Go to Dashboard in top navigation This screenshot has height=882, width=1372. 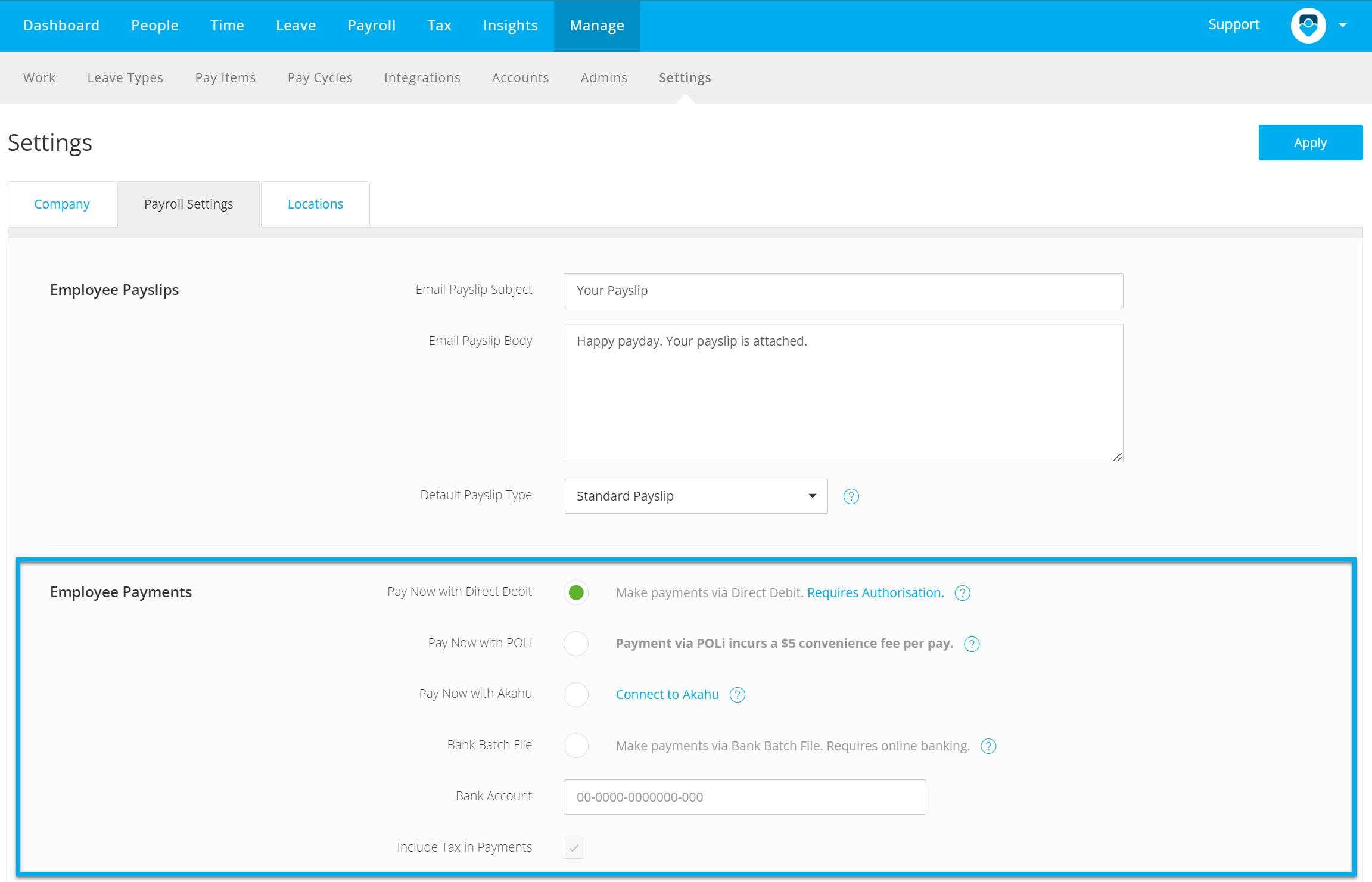(61, 26)
